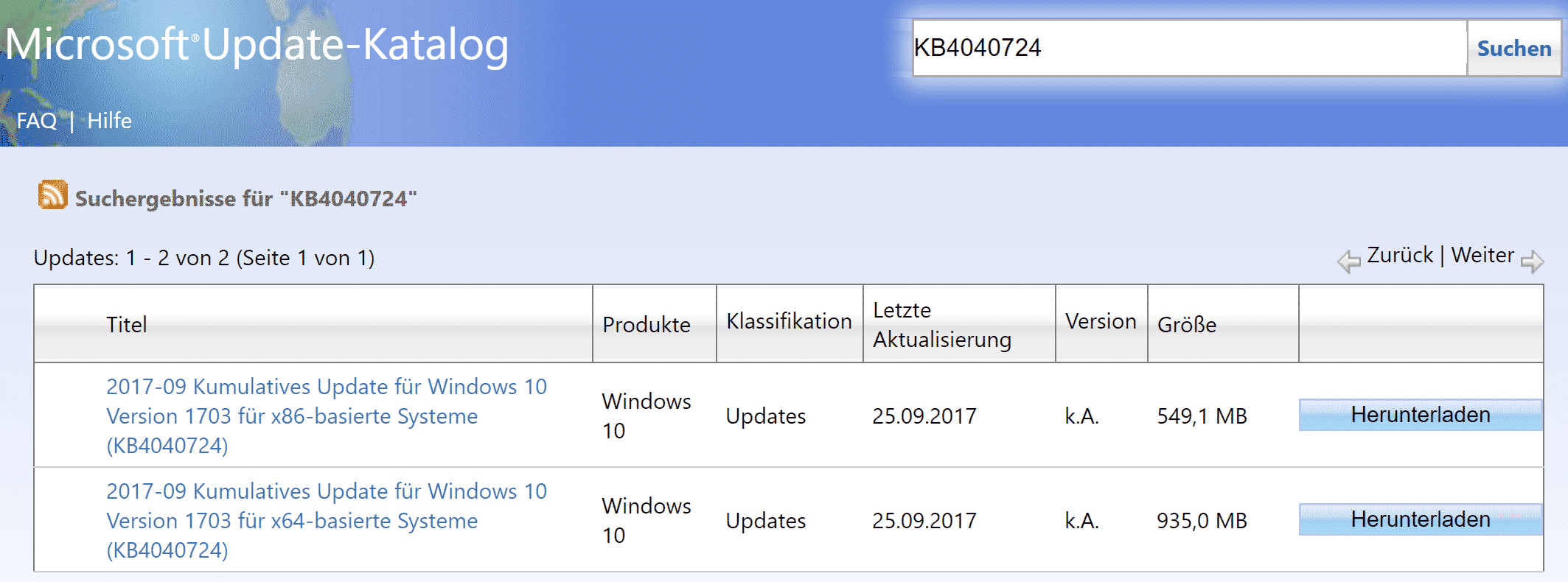Download the 549,1 MB x86 update
Image resolution: width=1568 pixels, height=582 pixels.
[x=1421, y=415]
